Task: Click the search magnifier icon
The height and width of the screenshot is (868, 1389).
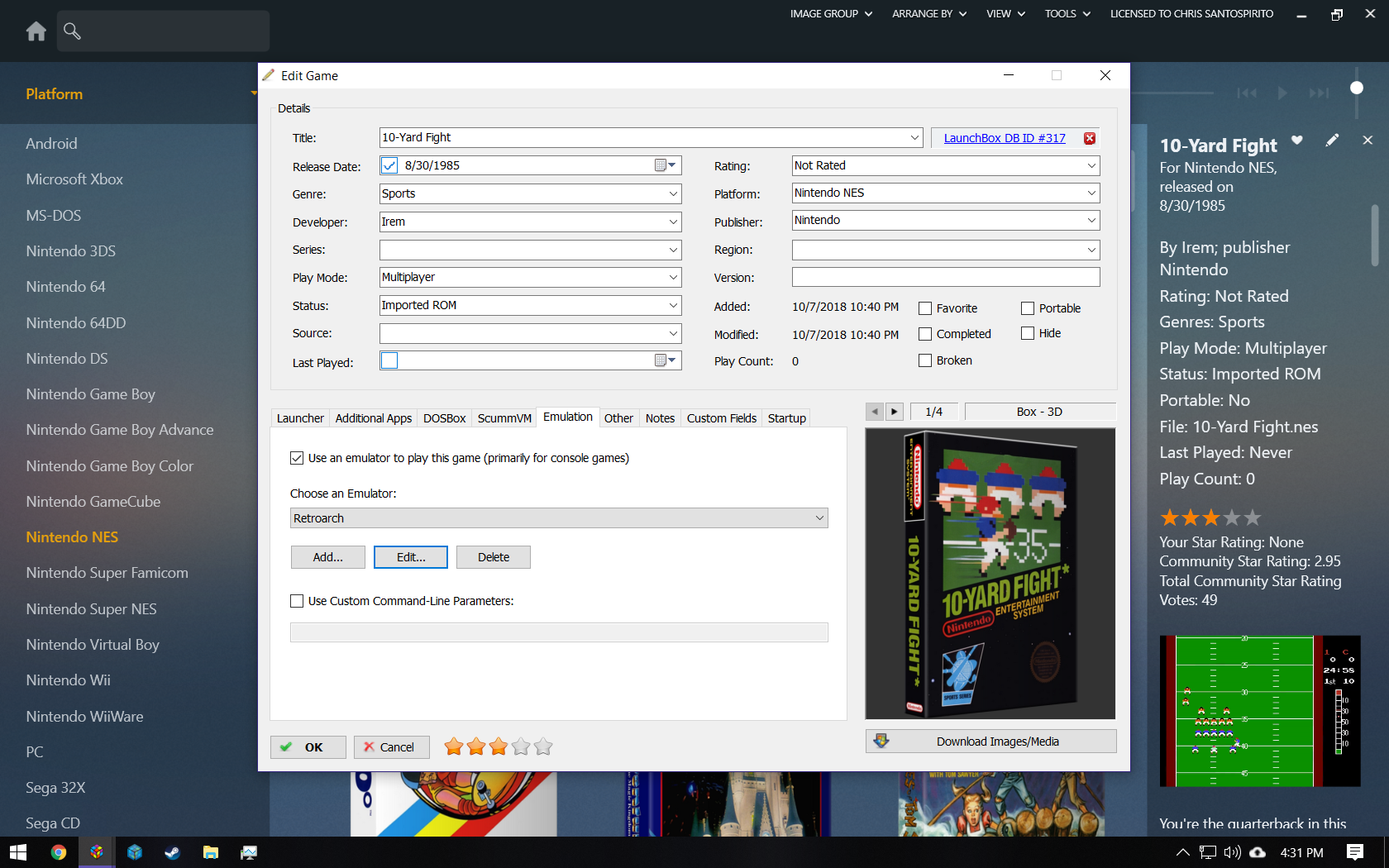Action: (72, 31)
